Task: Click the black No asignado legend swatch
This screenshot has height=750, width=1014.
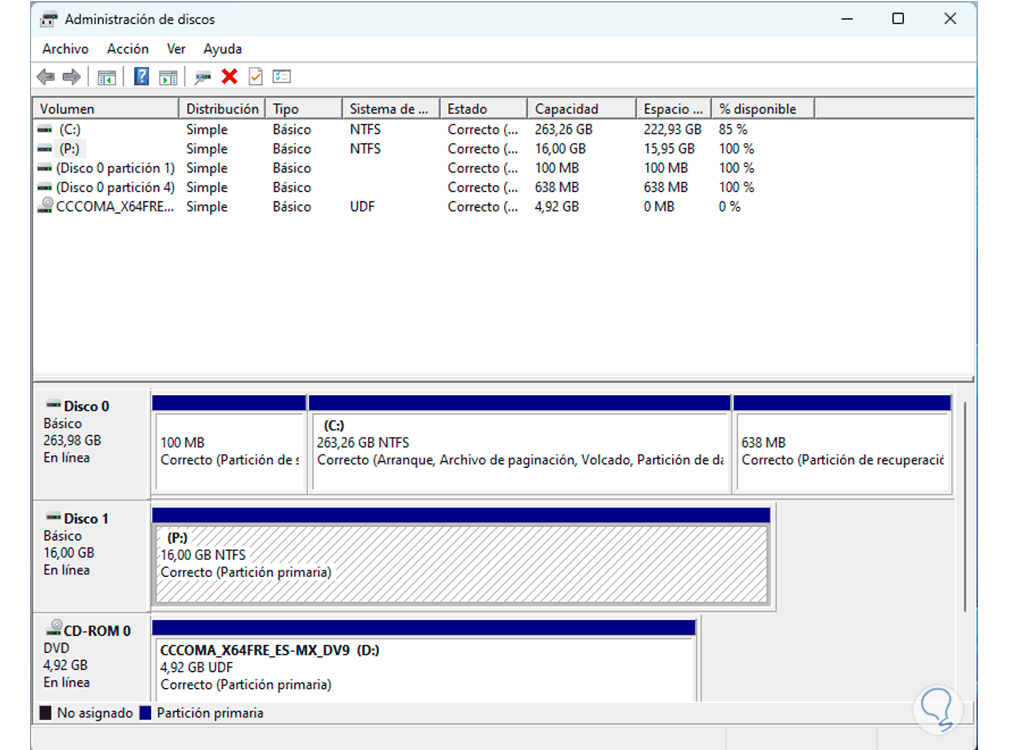Action: tap(45, 713)
